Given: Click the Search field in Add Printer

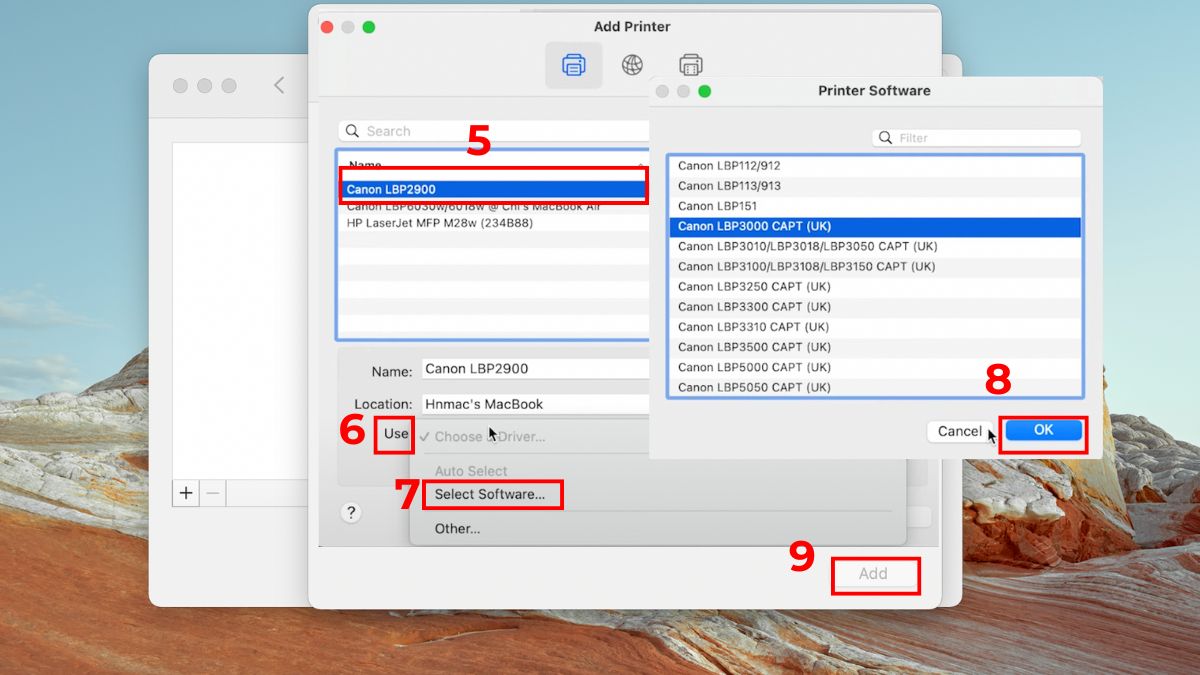Looking at the screenshot, I should coord(495,131).
